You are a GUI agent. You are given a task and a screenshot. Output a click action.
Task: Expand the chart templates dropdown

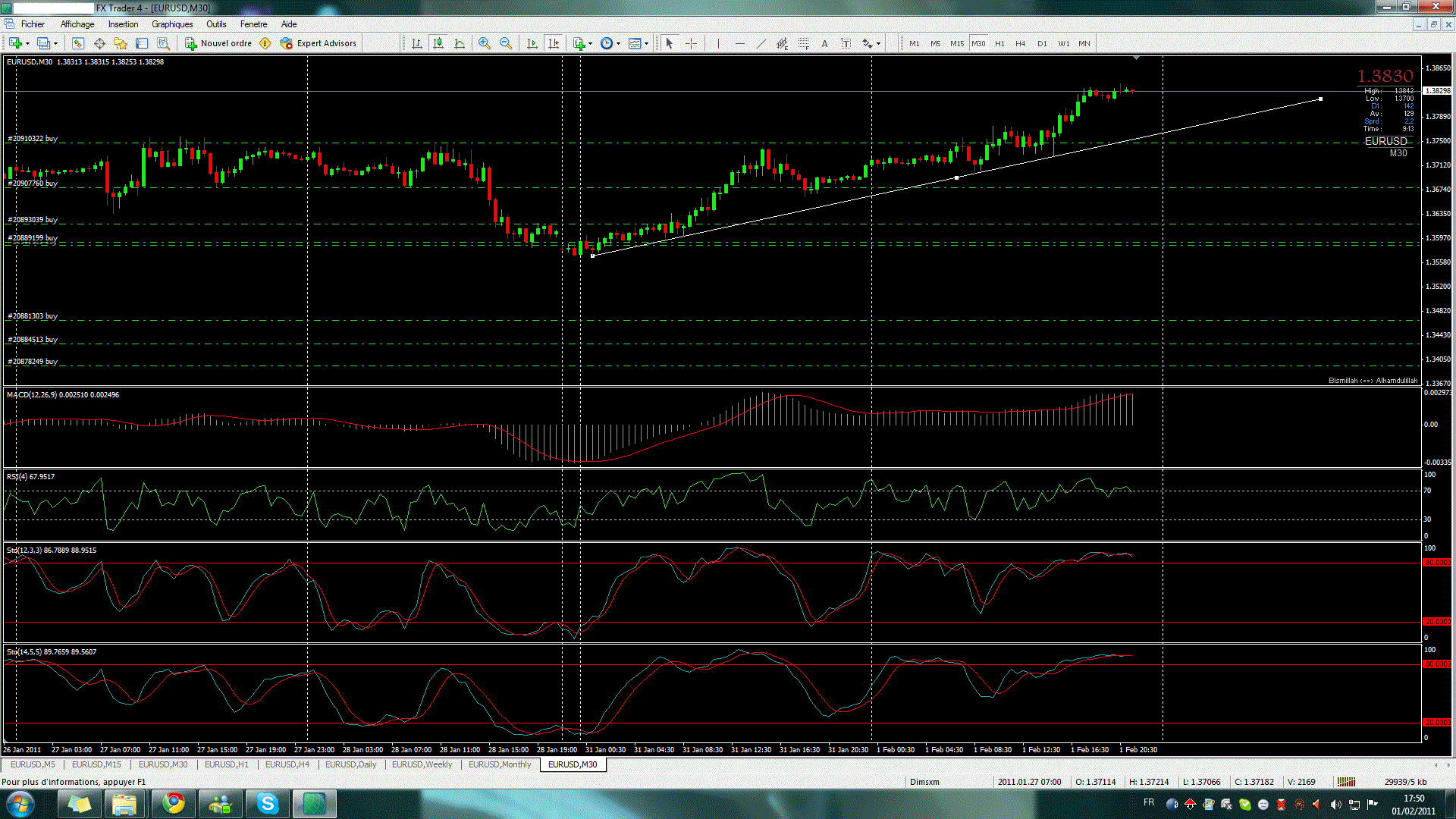pyautogui.click(x=646, y=43)
